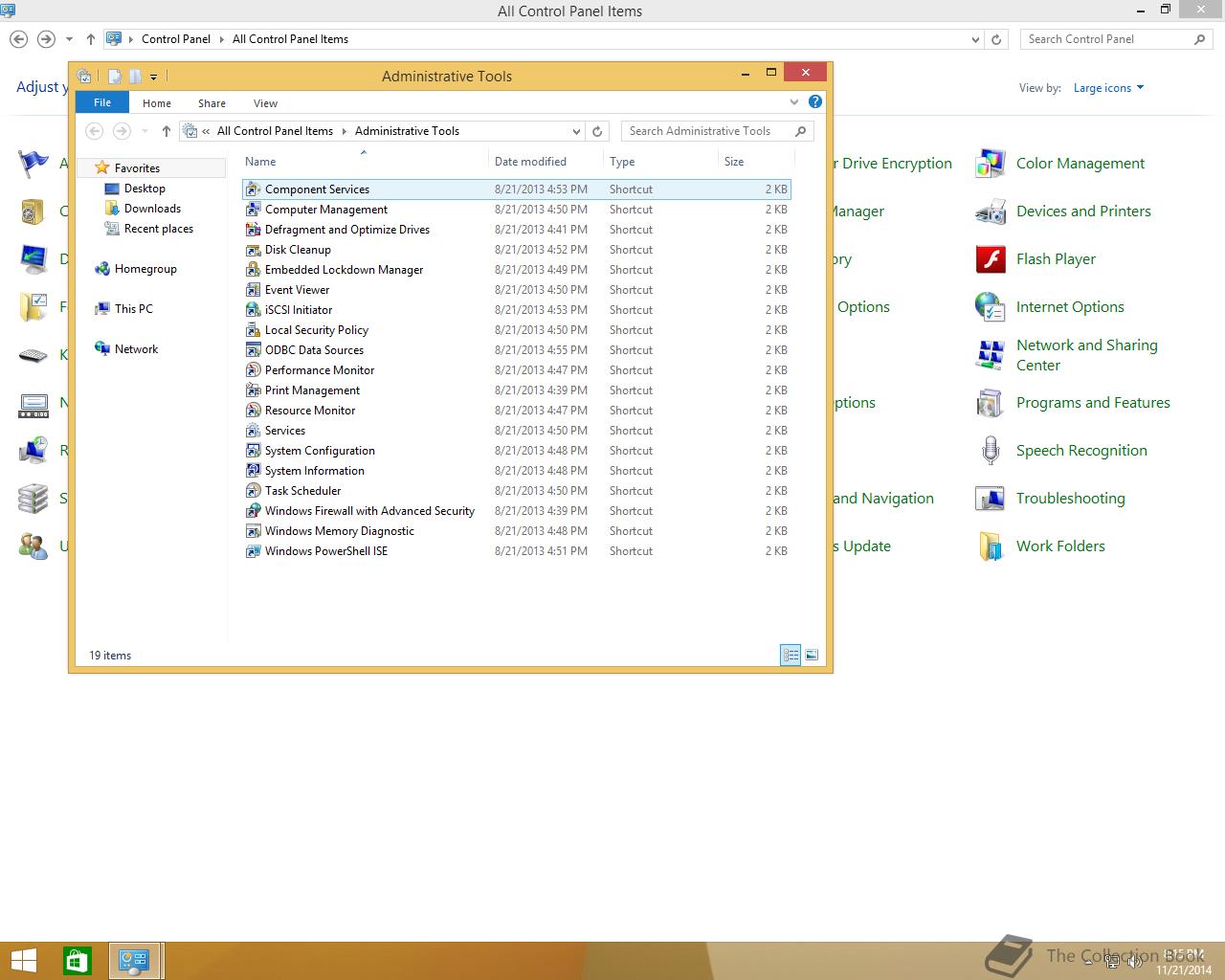Screen dimensions: 1225x980
Task: Open recent locations dropdown in Administrative Tools
Action: pos(145,131)
